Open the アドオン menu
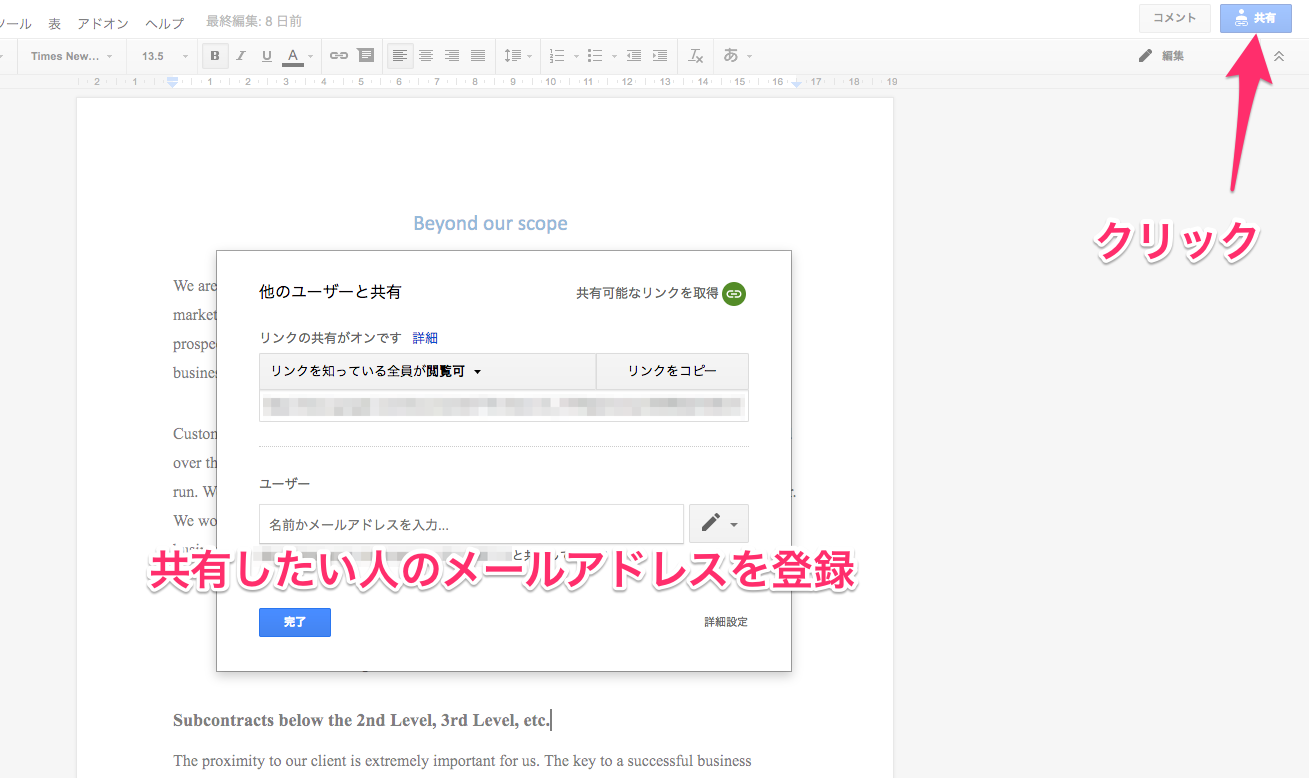Viewport: 1309px width, 778px height. (103, 22)
